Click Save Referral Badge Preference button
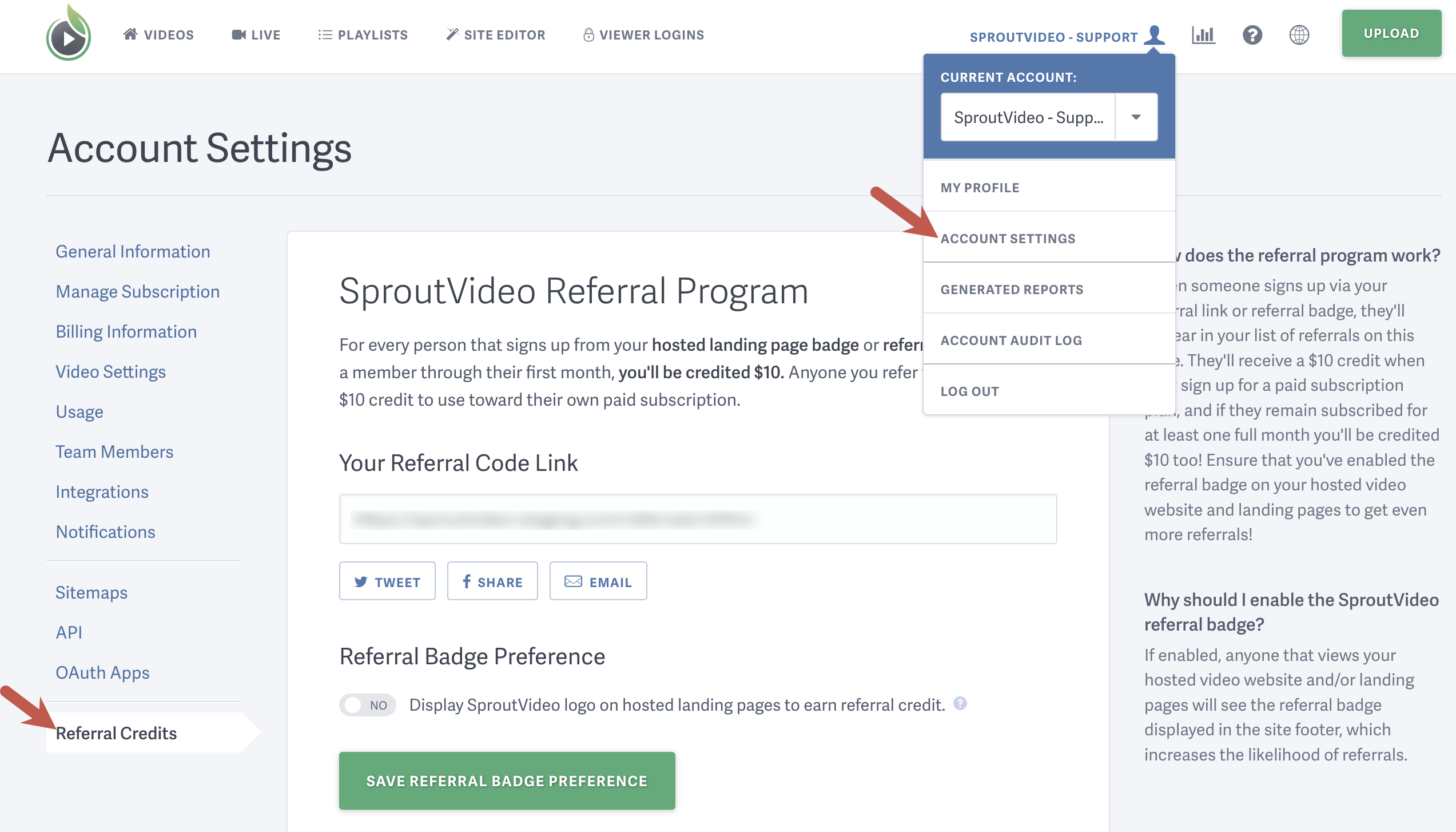Viewport: 1456px width, 832px height. [x=505, y=781]
